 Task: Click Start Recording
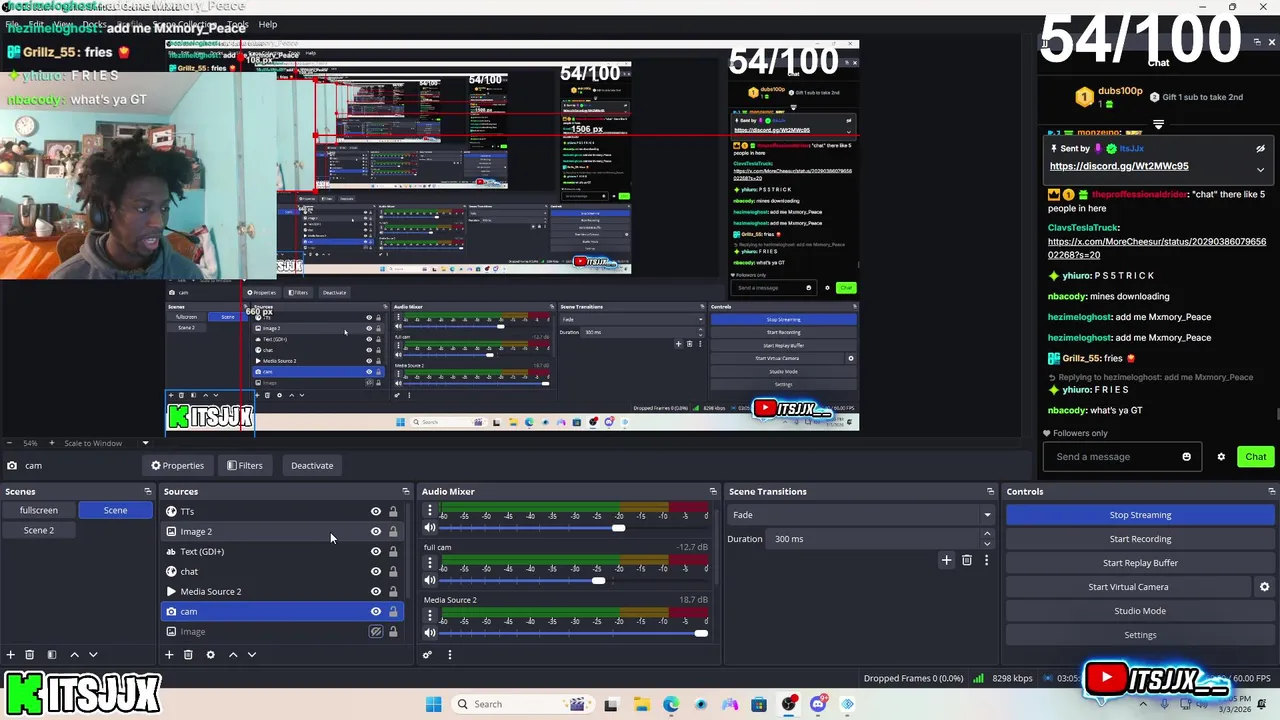(x=1140, y=539)
